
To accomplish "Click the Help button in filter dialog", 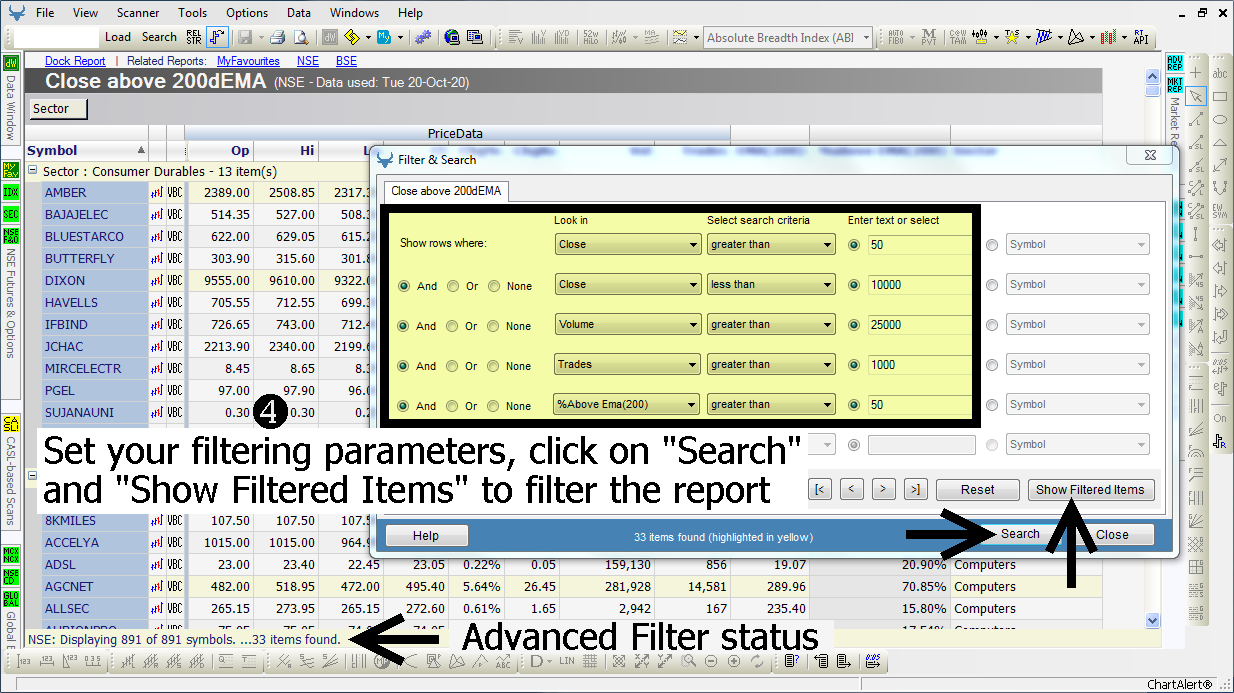I will point(426,536).
